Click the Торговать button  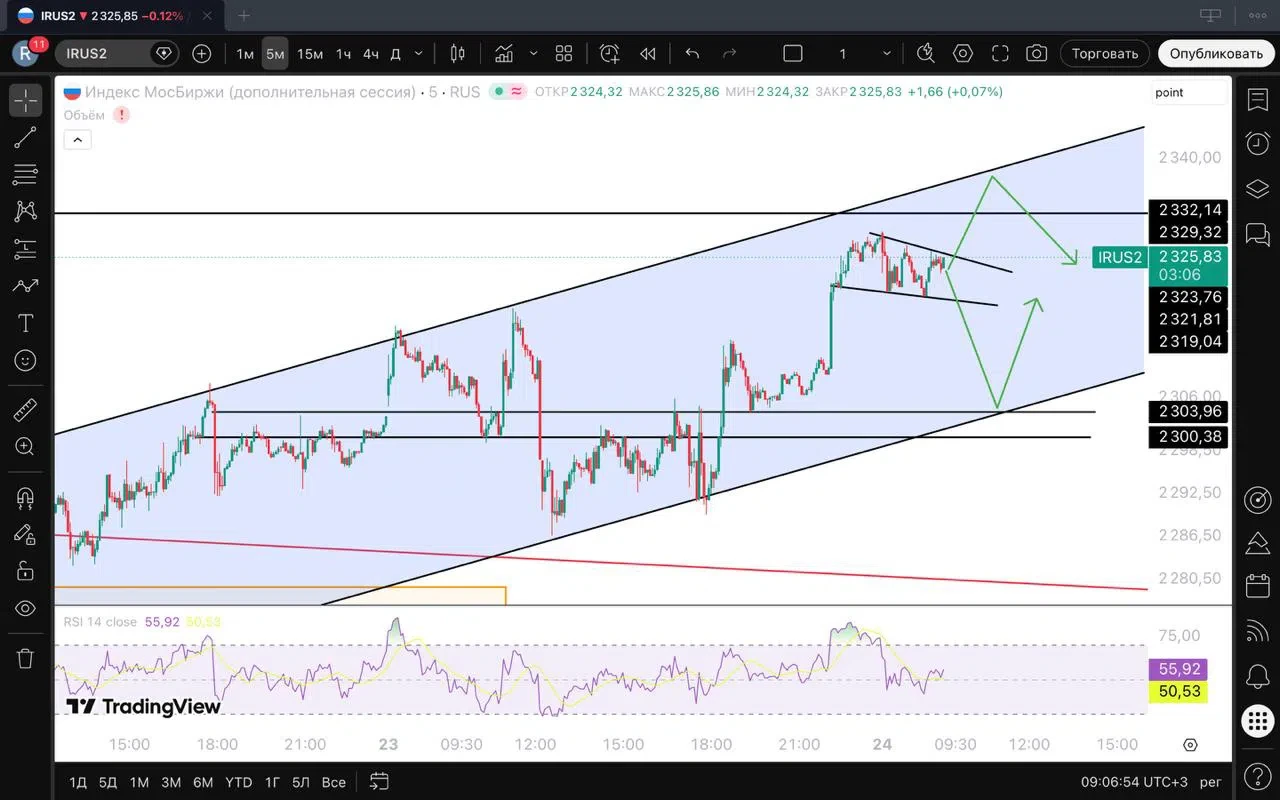click(x=1105, y=53)
